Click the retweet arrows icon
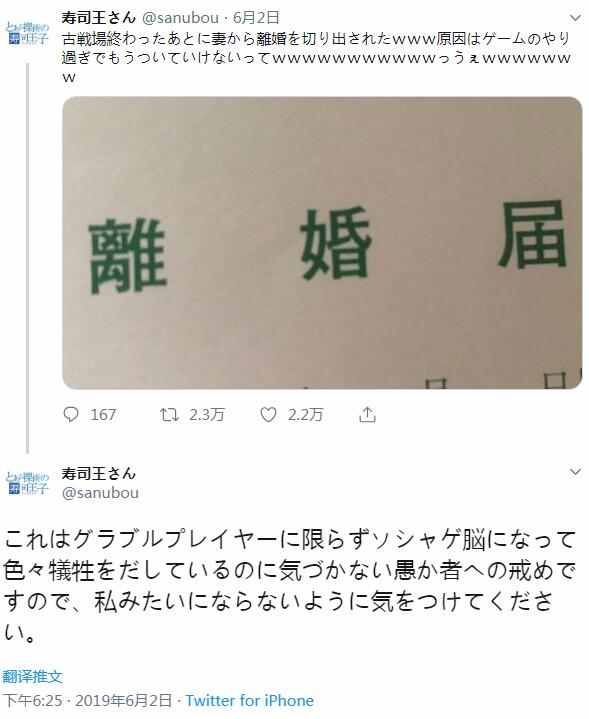The image size is (589, 719). 169,415
